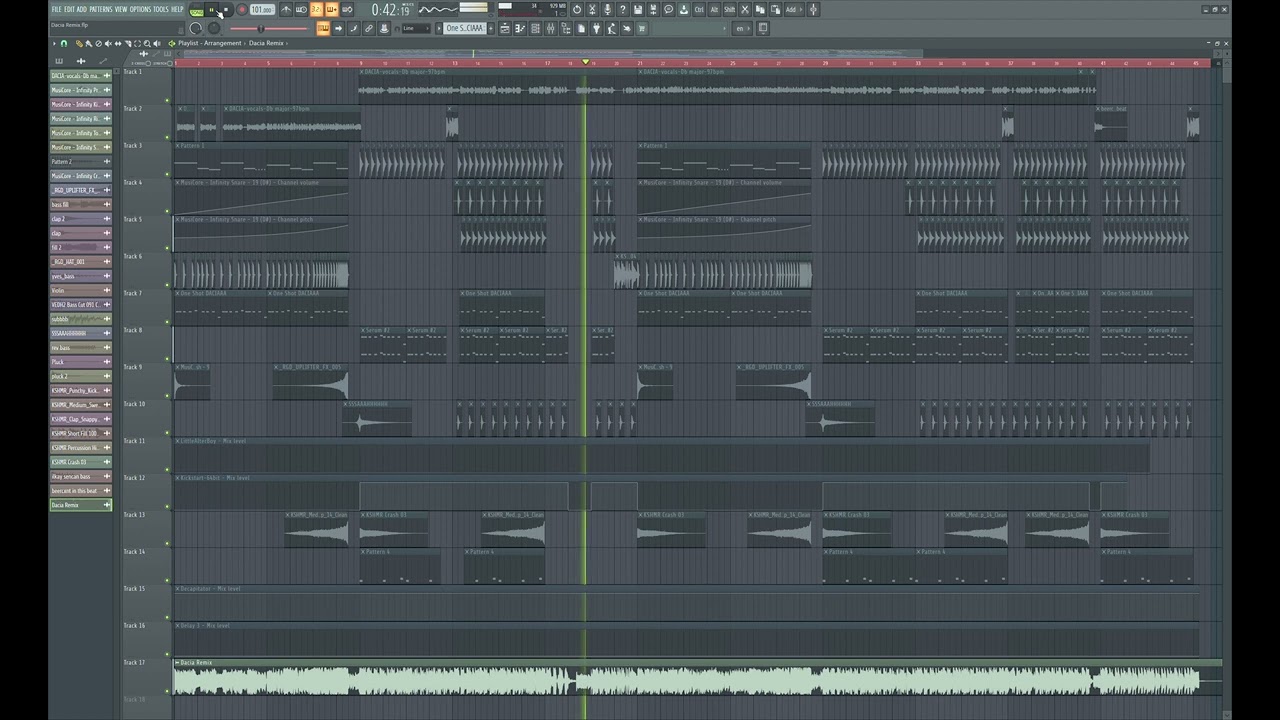Open the OPTIONS menu
Image resolution: width=1280 pixels, height=720 pixels.
click(140, 9)
